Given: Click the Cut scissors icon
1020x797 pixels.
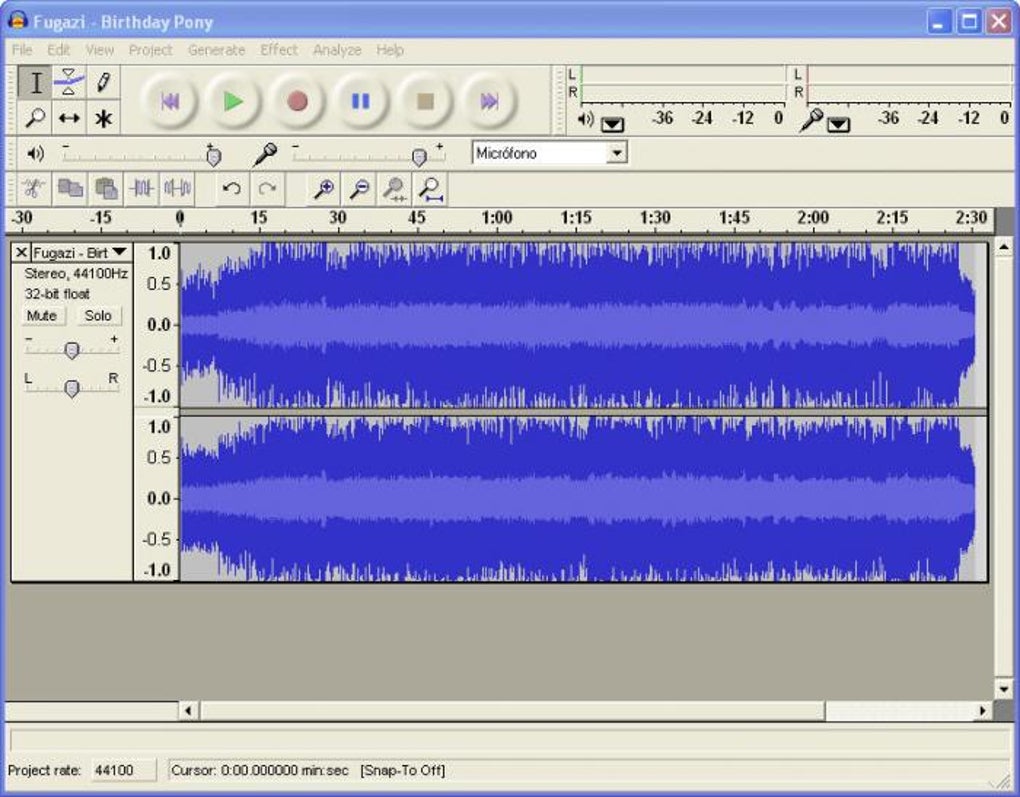Looking at the screenshot, I should (x=34, y=188).
